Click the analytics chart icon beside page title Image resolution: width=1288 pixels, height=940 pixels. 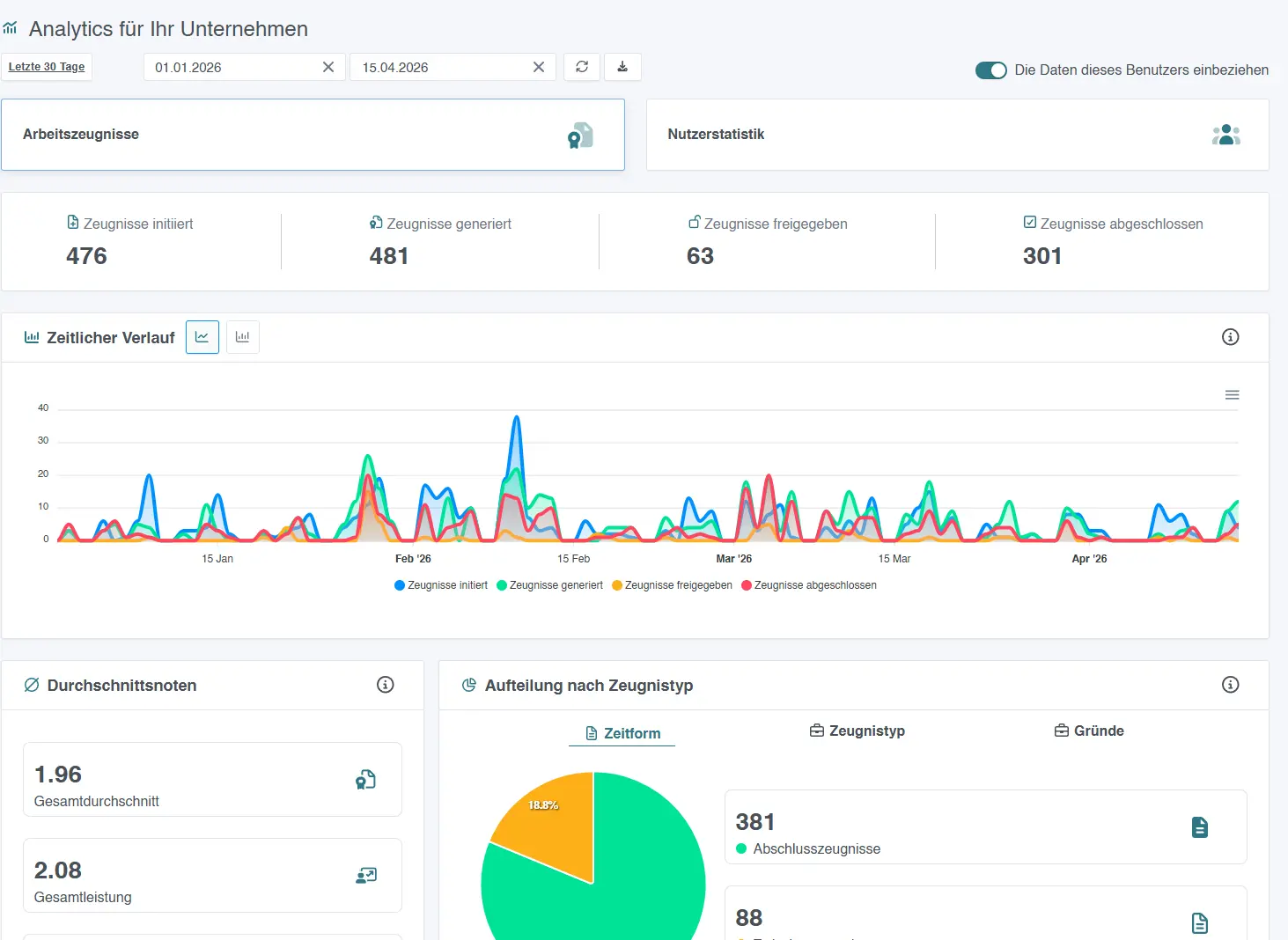[x=10, y=28]
